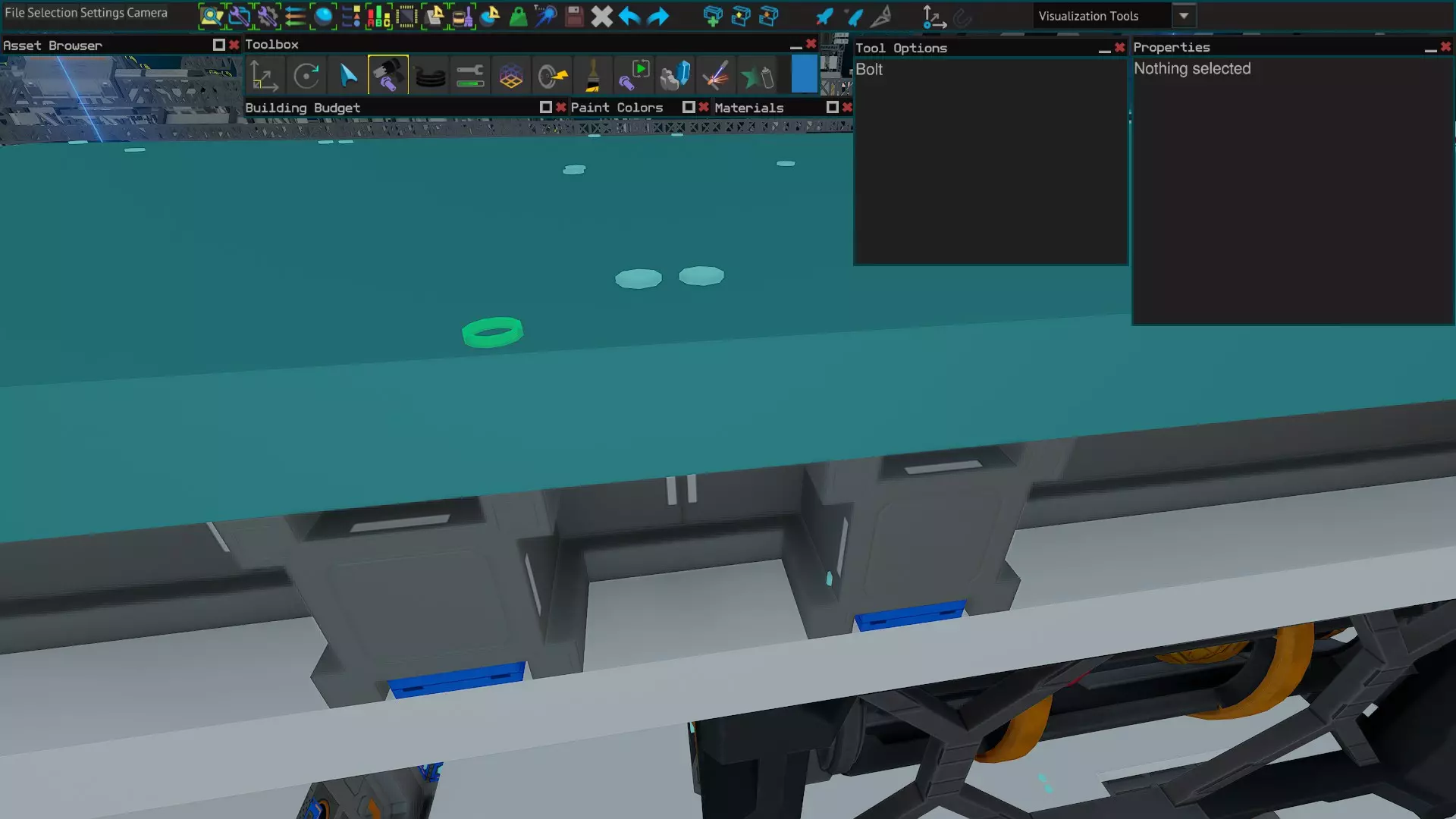1456x819 pixels.
Task: Toggle the Building Budget panel square box
Action: tap(545, 107)
